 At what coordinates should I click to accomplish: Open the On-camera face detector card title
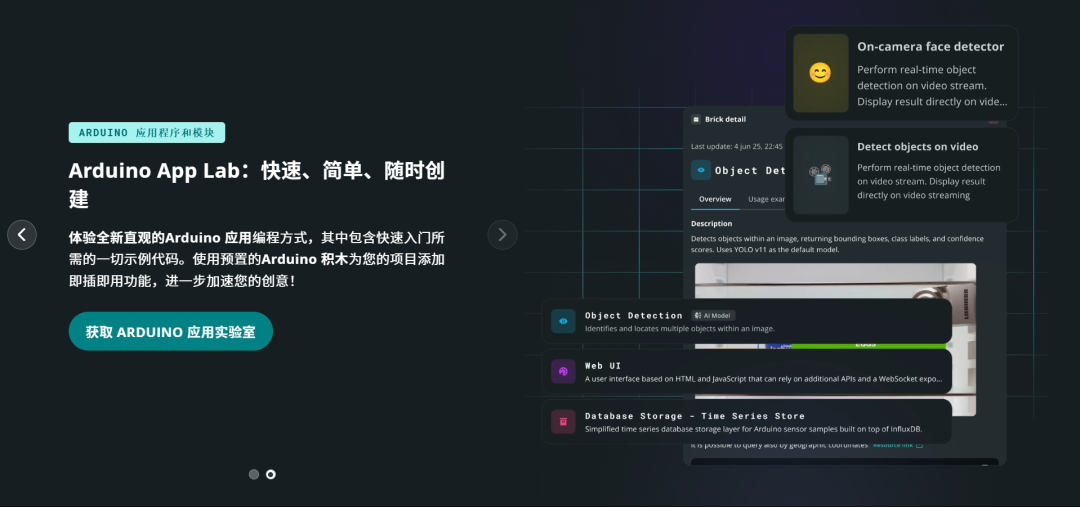(931, 47)
